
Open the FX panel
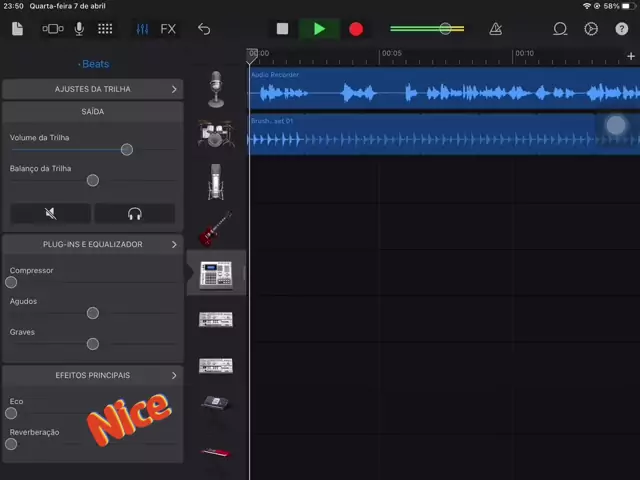point(168,29)
